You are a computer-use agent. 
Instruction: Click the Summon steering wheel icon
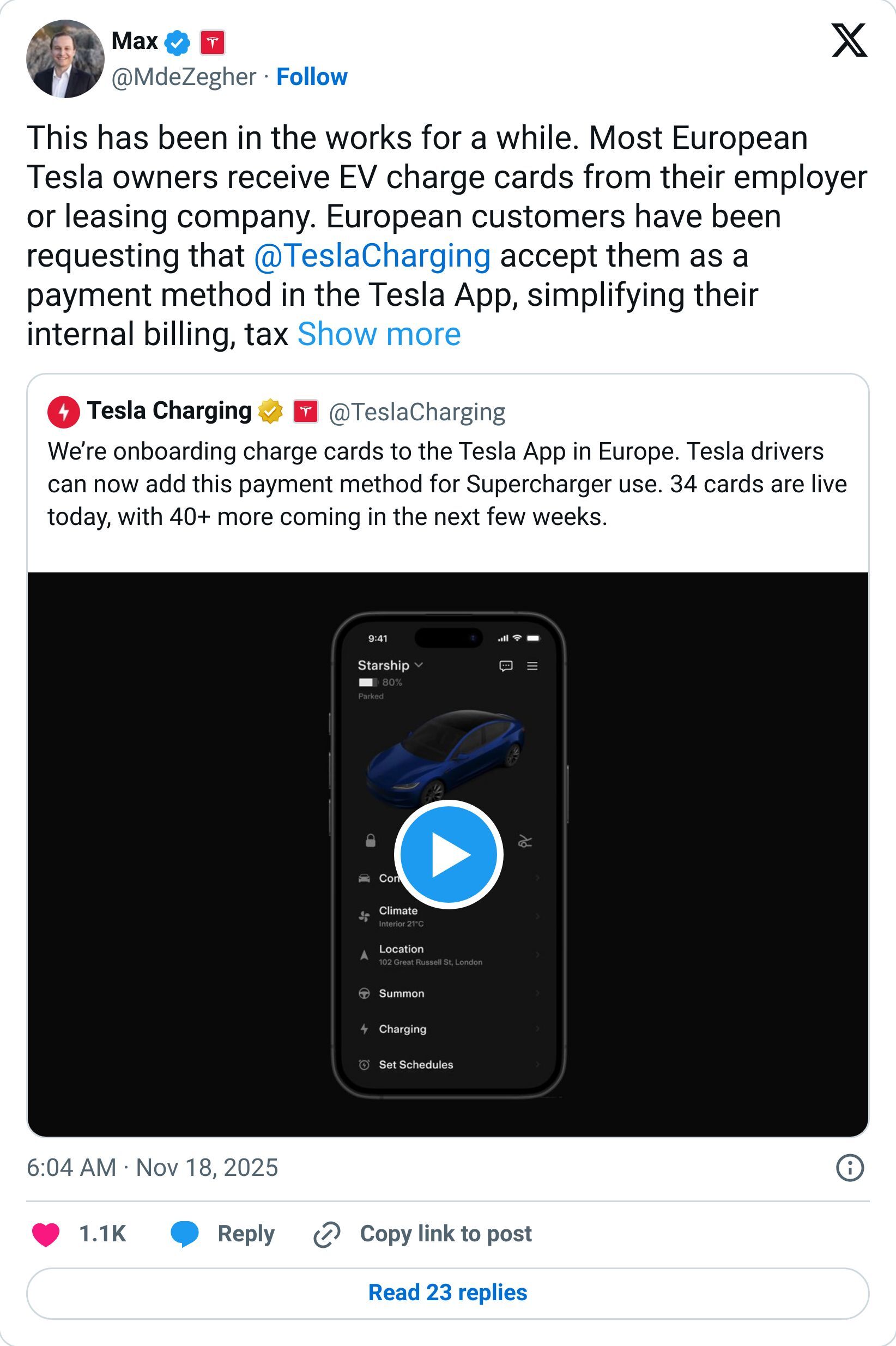[x=364, y=994]
